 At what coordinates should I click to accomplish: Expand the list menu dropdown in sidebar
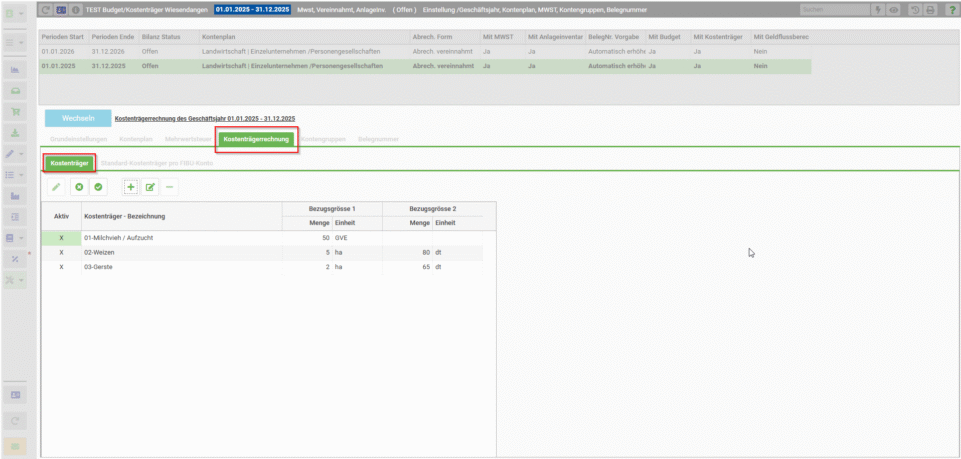click(21, 175)
